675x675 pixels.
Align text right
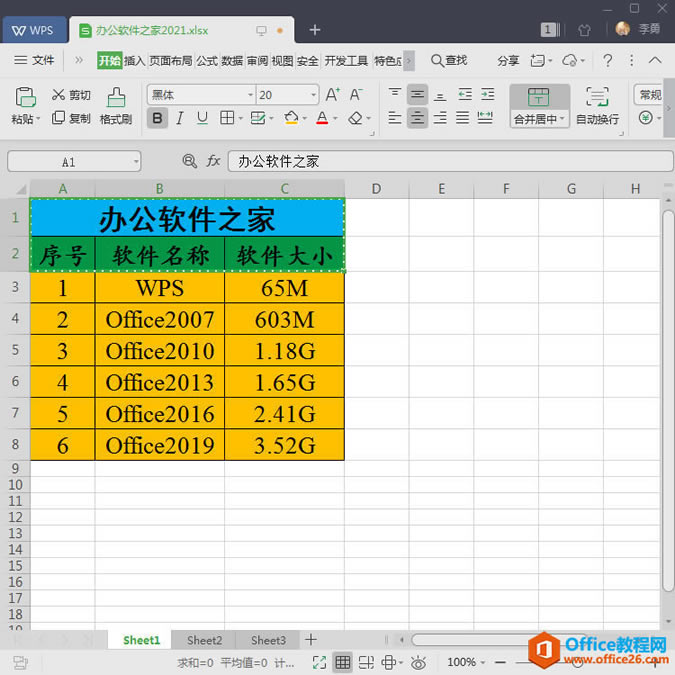click(440, 118)
